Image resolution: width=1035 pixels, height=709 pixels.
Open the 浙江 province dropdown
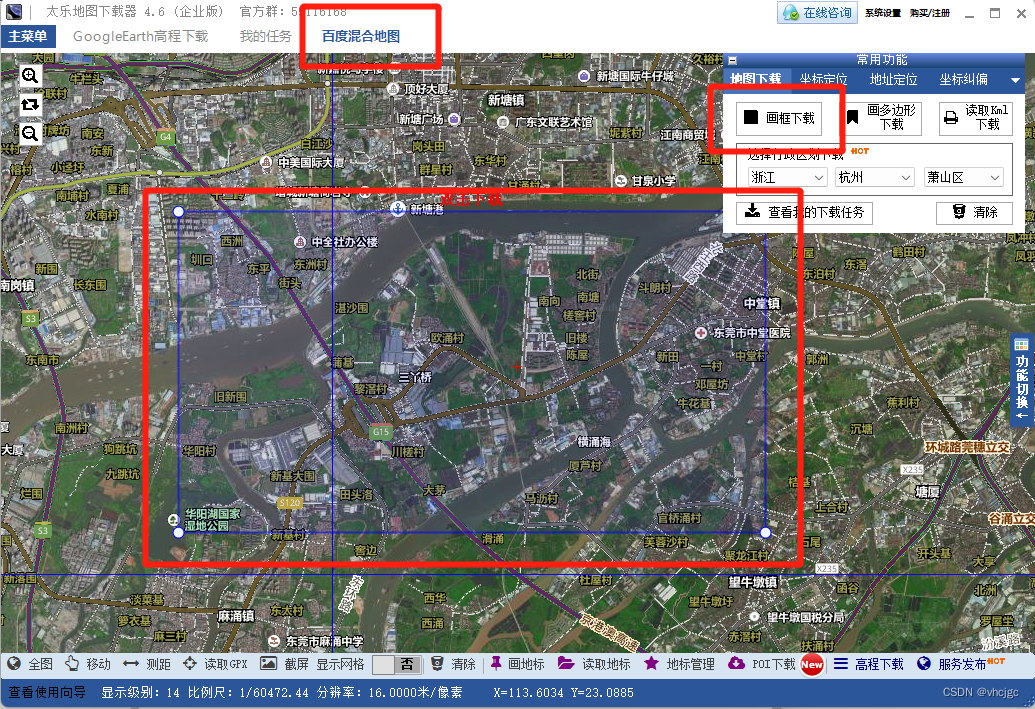tap(785, 176)
